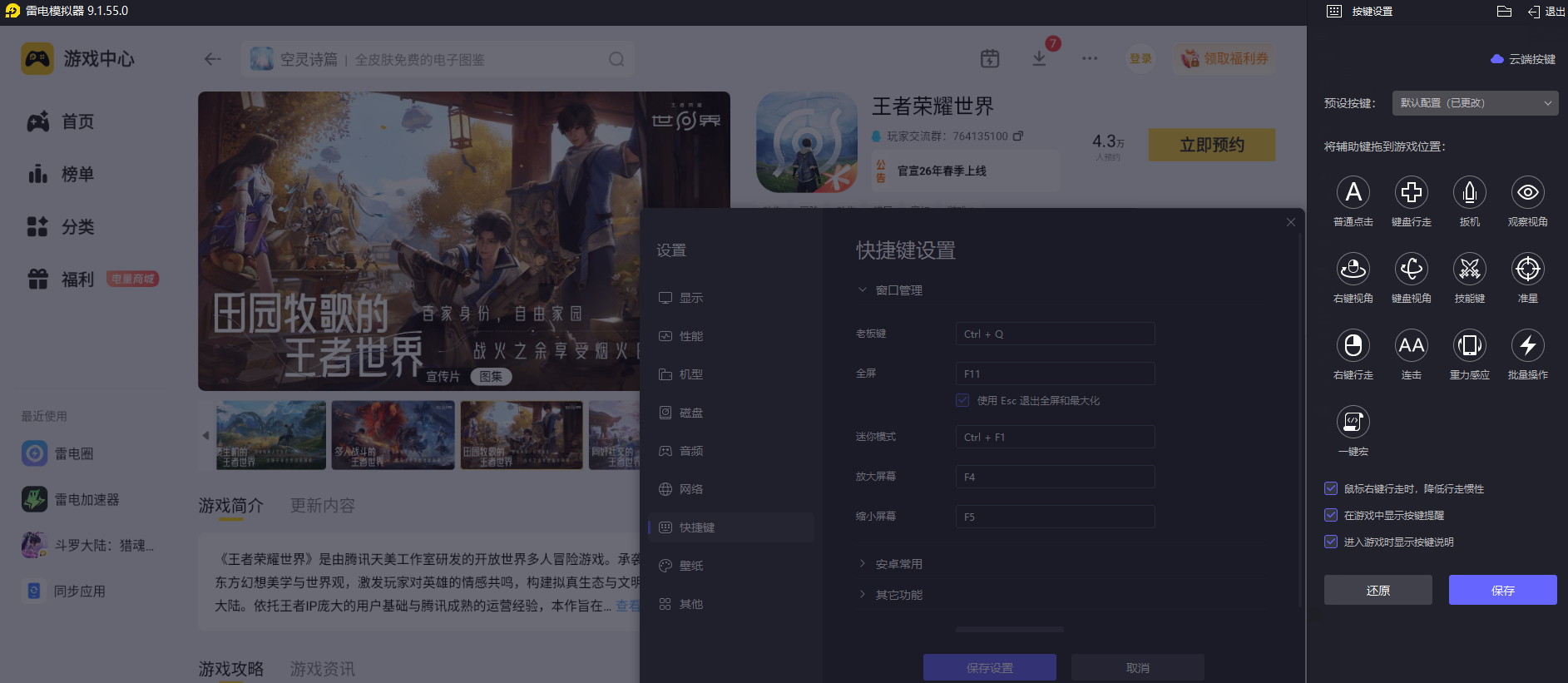Toggle 鼠标右键行走时降低行走惯性 checkbox
Screen dimensions: 1568x683
tap(1331, 489)
